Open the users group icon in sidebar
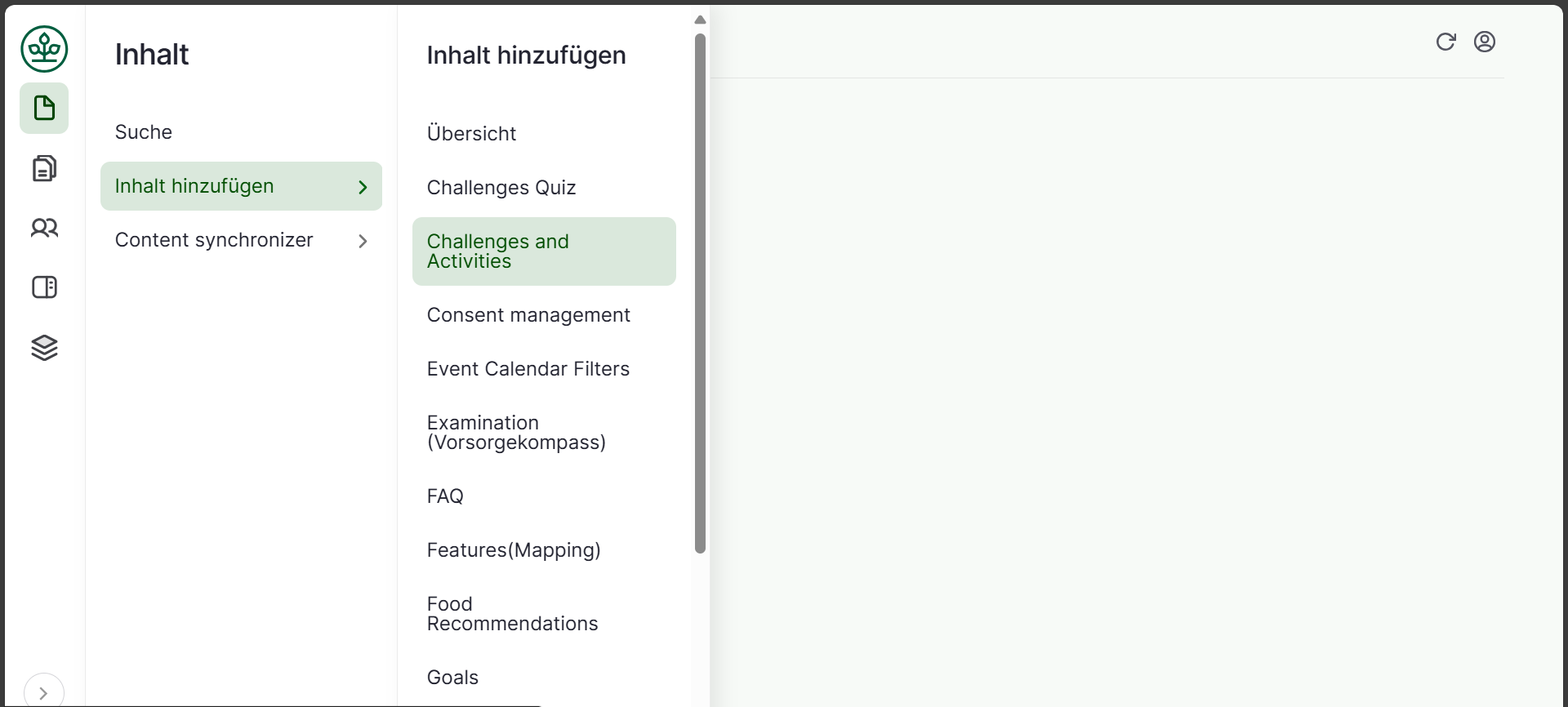This screenshot has height=707, width=1568. (x=44, y=228)
